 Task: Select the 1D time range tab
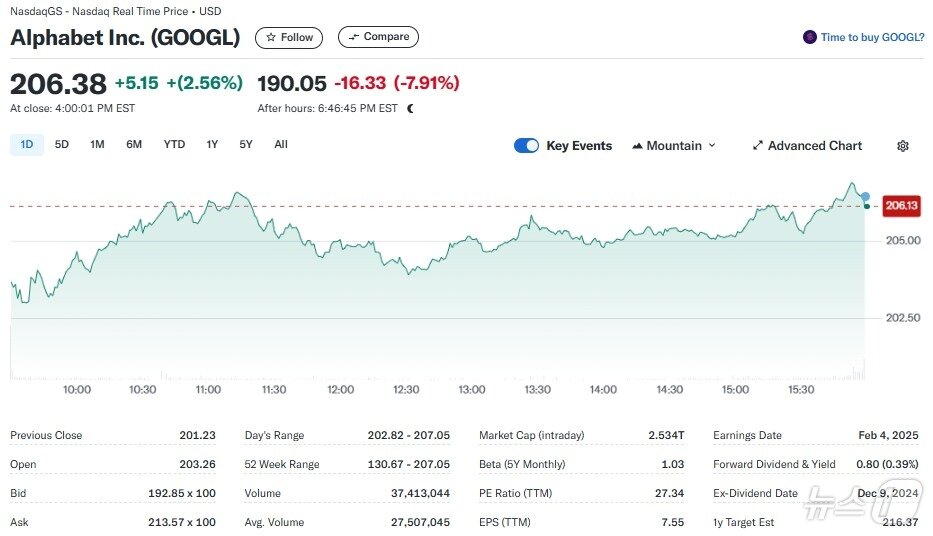[27, 145]
